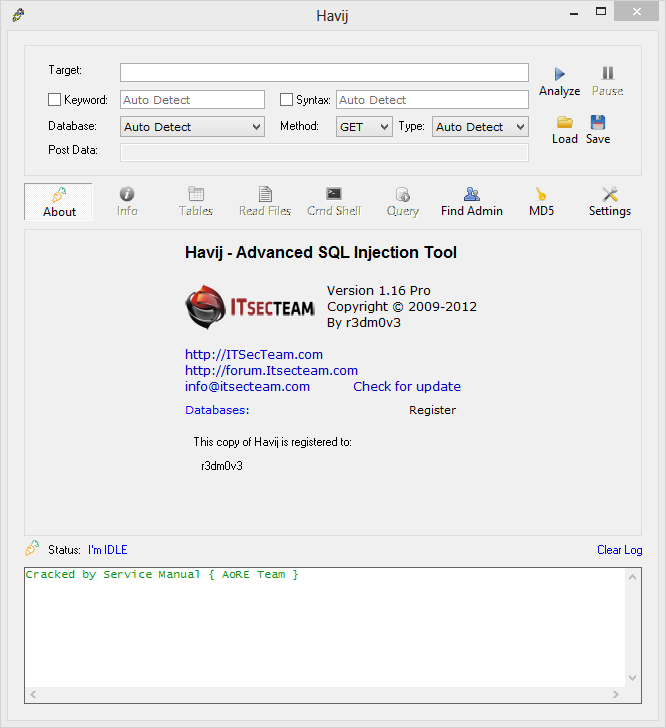Click Check for update link
Screen dimensions: 666x728
(407, 387)
